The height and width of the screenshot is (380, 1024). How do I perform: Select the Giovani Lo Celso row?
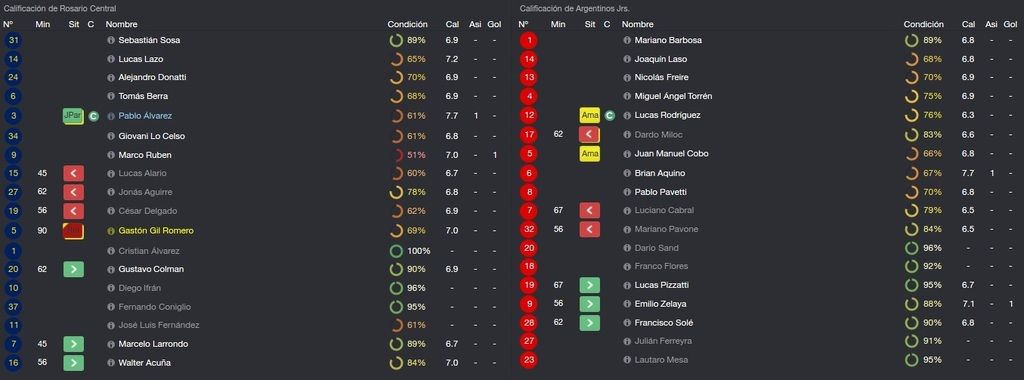coord(255,136)
